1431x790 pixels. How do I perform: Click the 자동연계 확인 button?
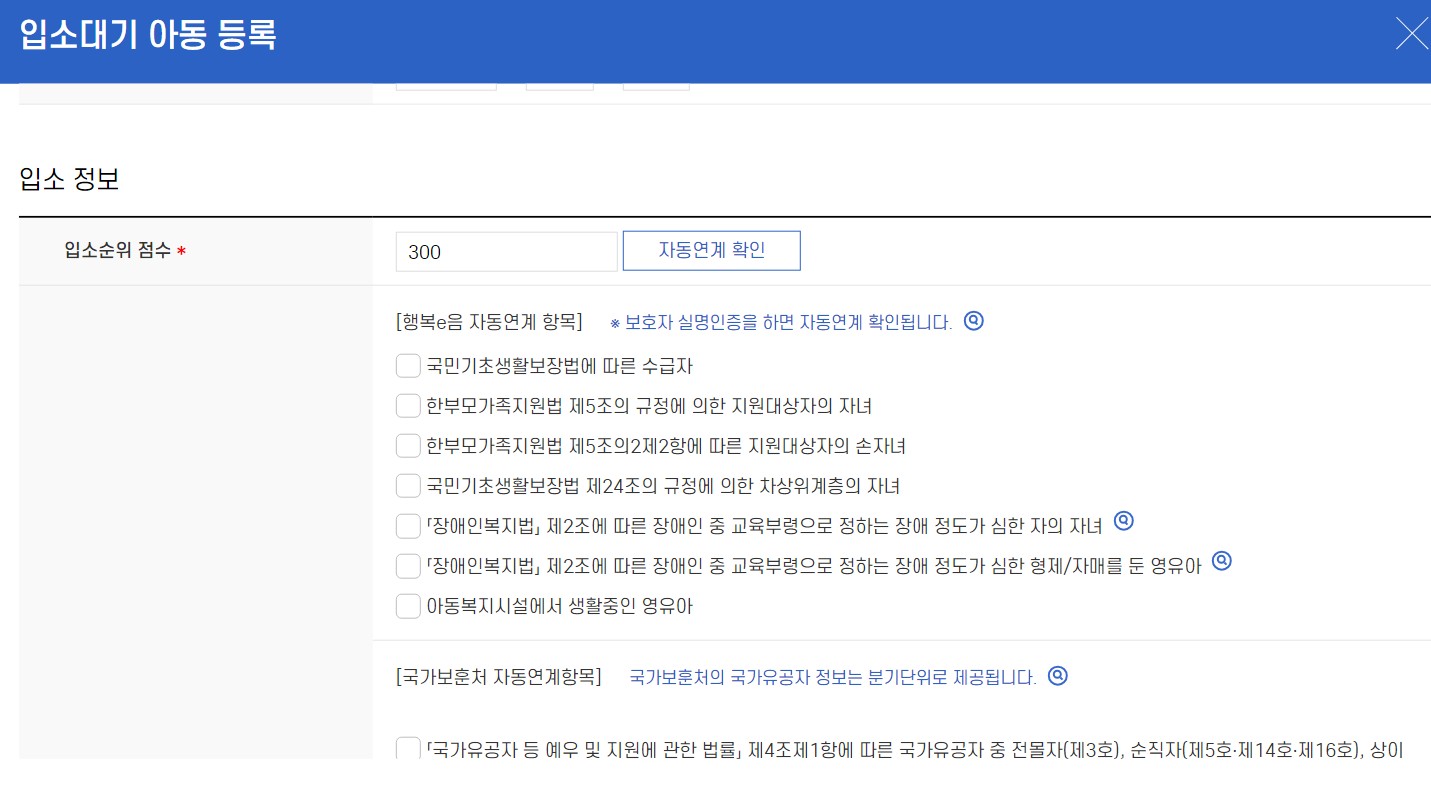[712, 251]
